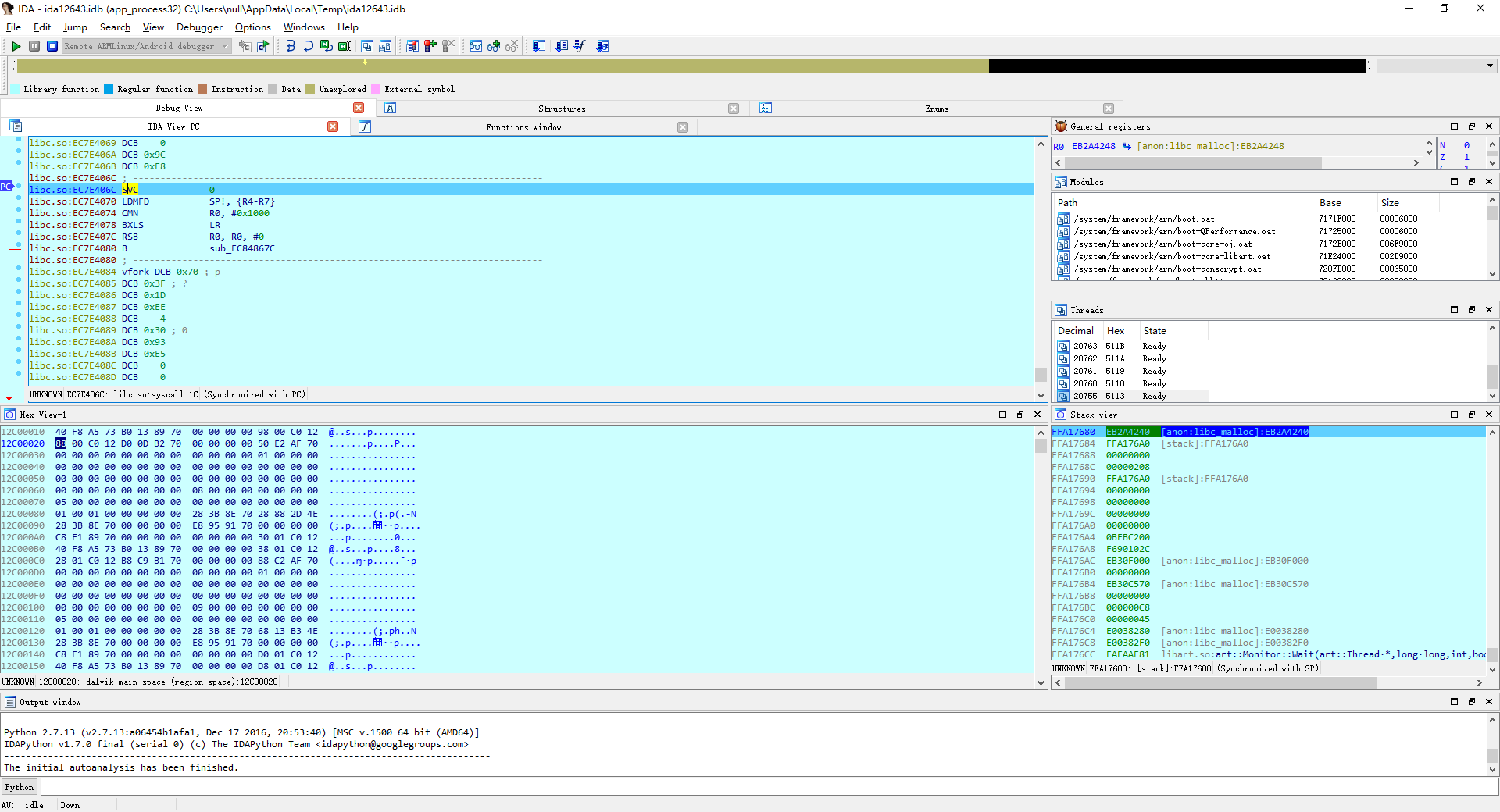Switch to the Enums tab
Viewport: 1500px width, 812px height.
pos(937,109)
